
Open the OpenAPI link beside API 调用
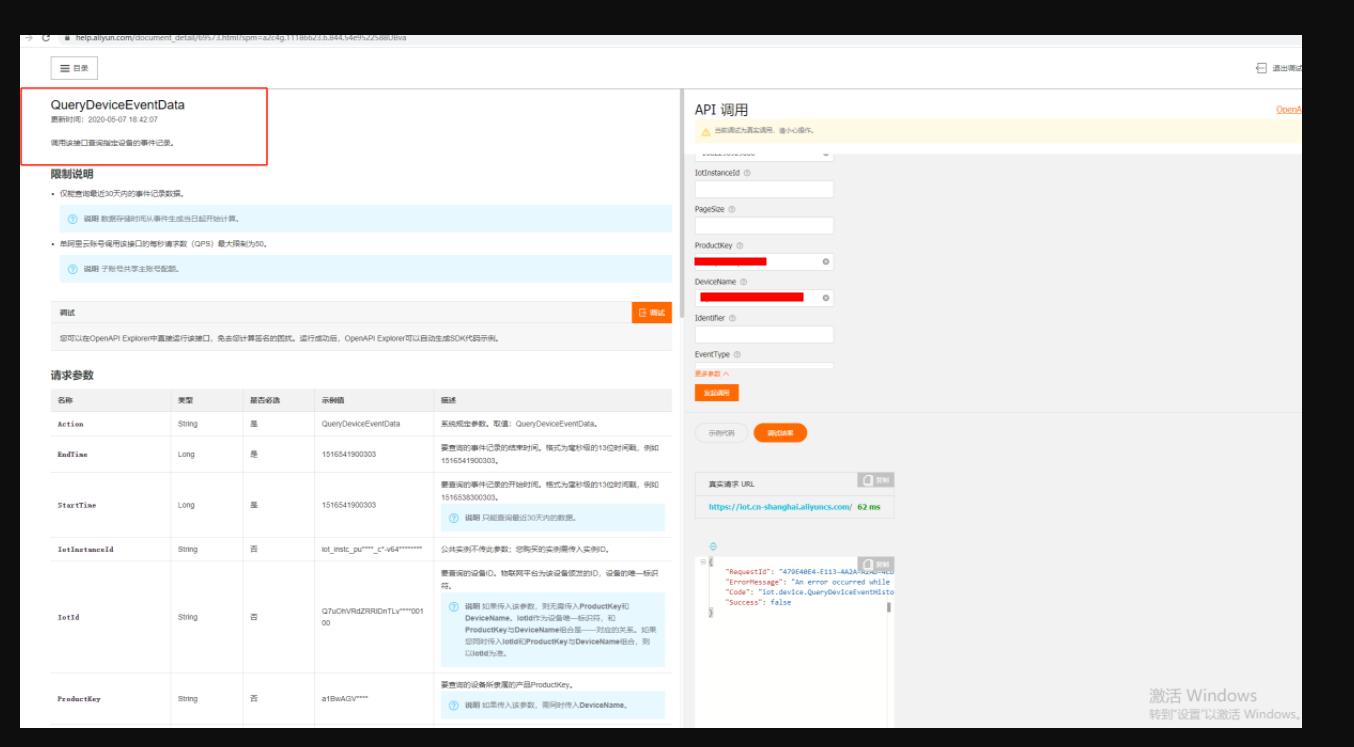1289,109
